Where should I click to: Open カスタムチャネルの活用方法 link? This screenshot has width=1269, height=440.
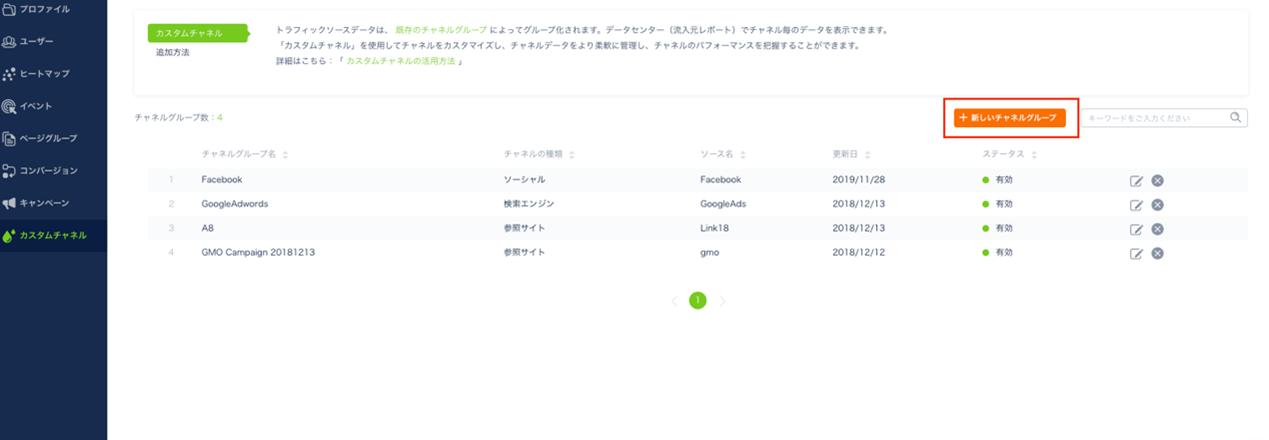tap(400, 62)
